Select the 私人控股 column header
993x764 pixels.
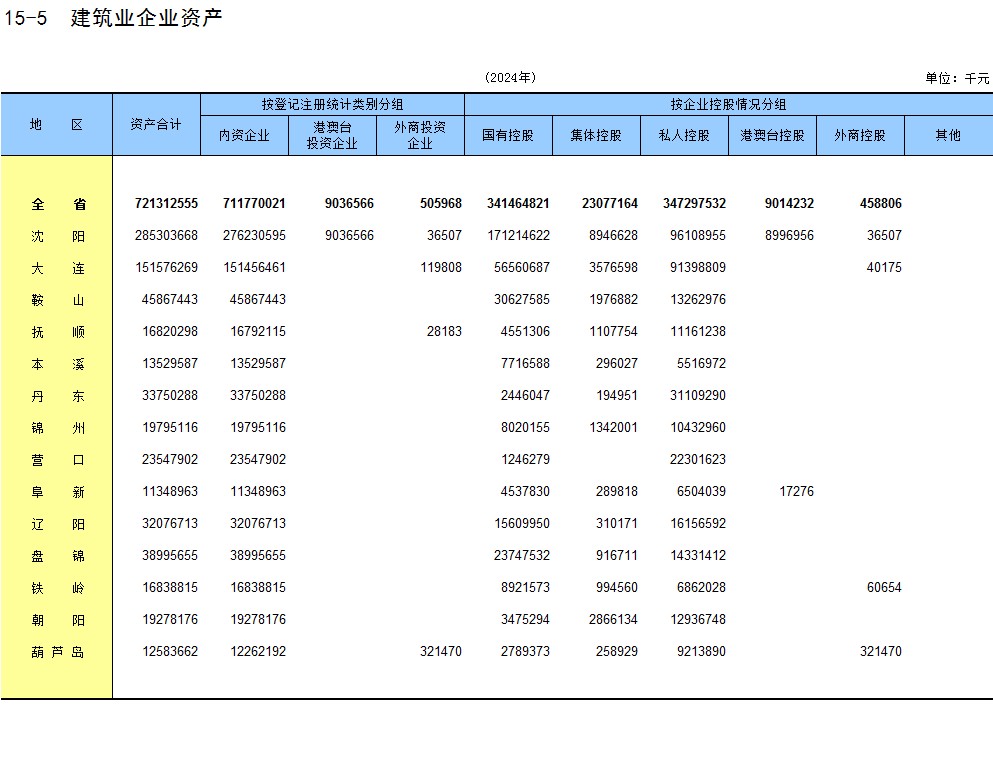point(684,135)
